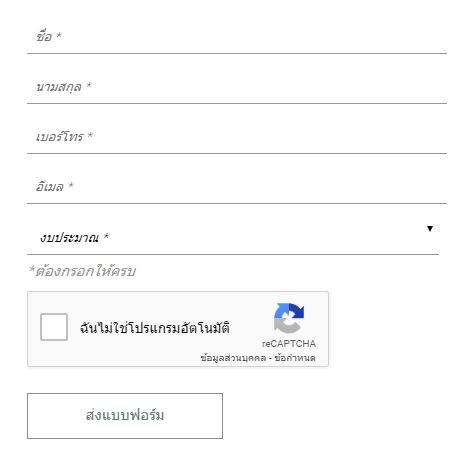Click the ชื่อ * placeholder label

(49, 36)
